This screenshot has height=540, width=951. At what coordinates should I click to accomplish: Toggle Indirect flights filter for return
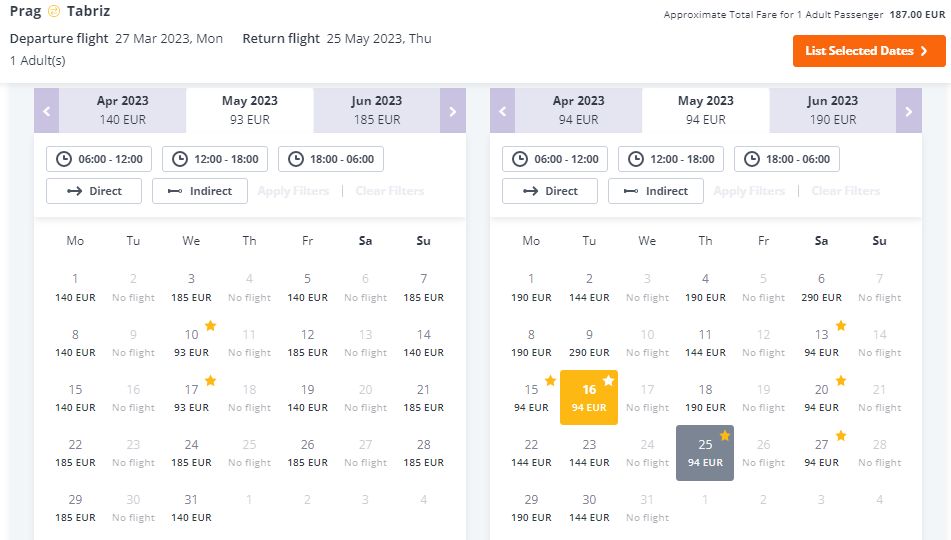pyautogui.click(x=656, y=191)
